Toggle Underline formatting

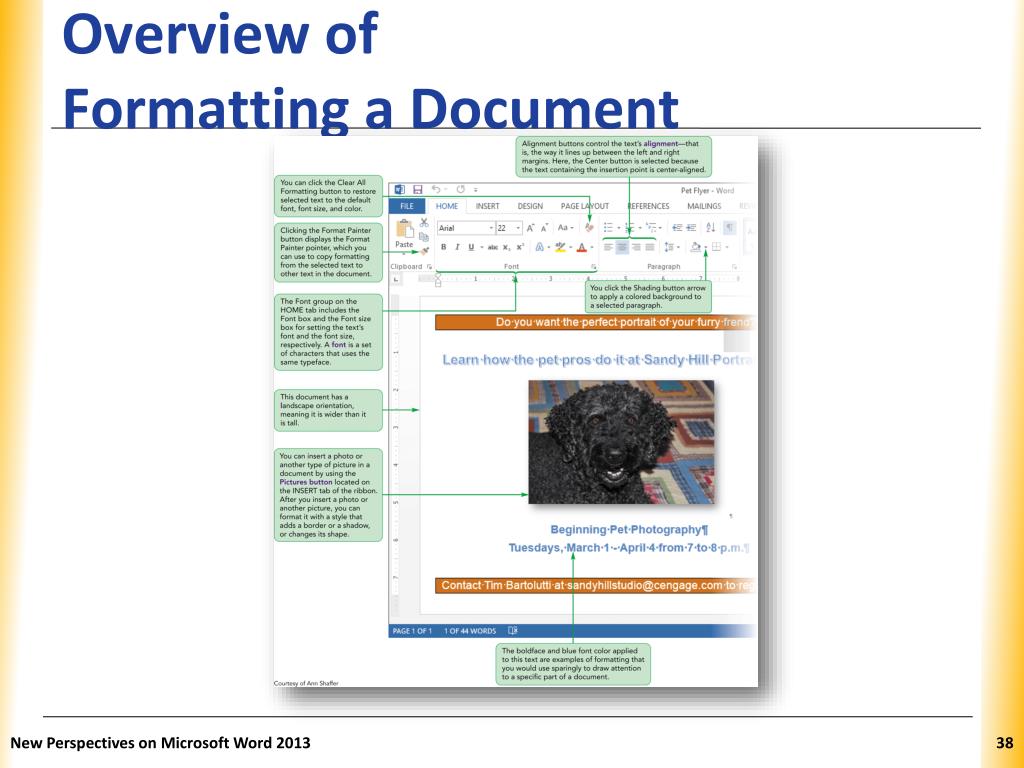[x=471, y=247]
